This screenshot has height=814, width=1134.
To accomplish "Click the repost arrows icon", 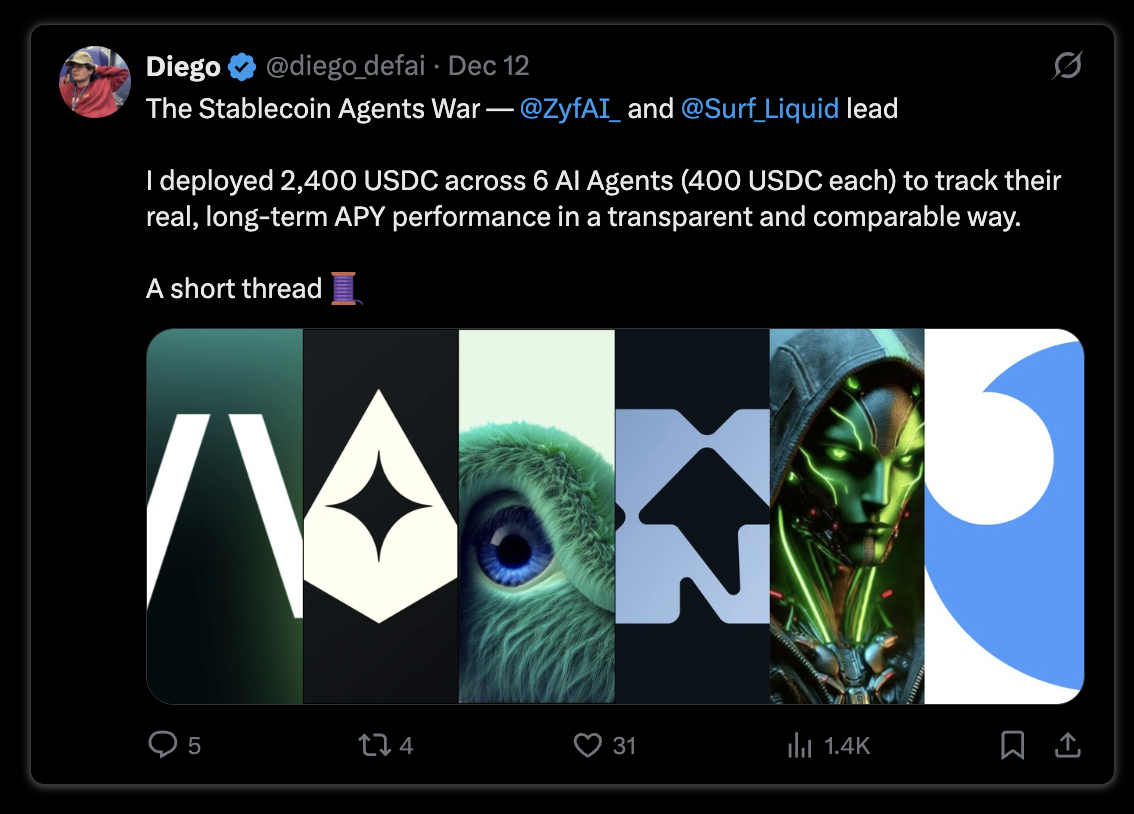I will (375, 745).
